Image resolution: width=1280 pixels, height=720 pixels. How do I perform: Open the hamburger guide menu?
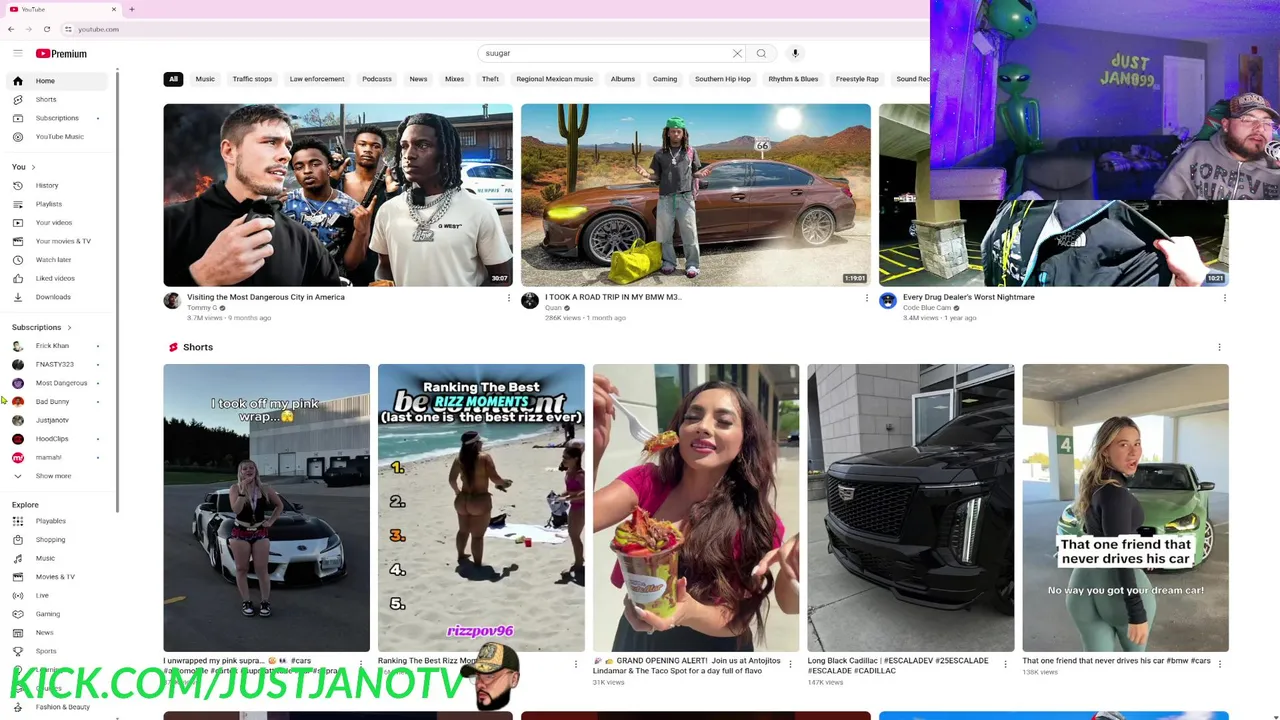point(17,53)
